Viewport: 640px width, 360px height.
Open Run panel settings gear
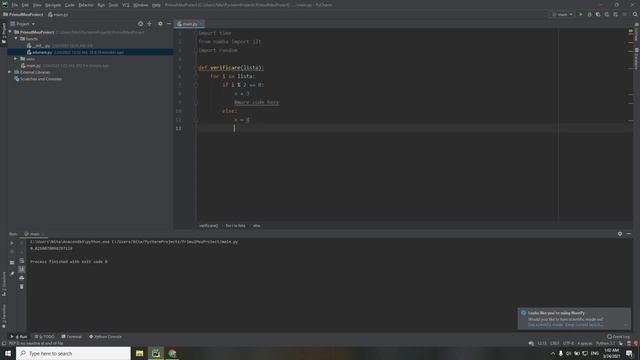[620, 234]
